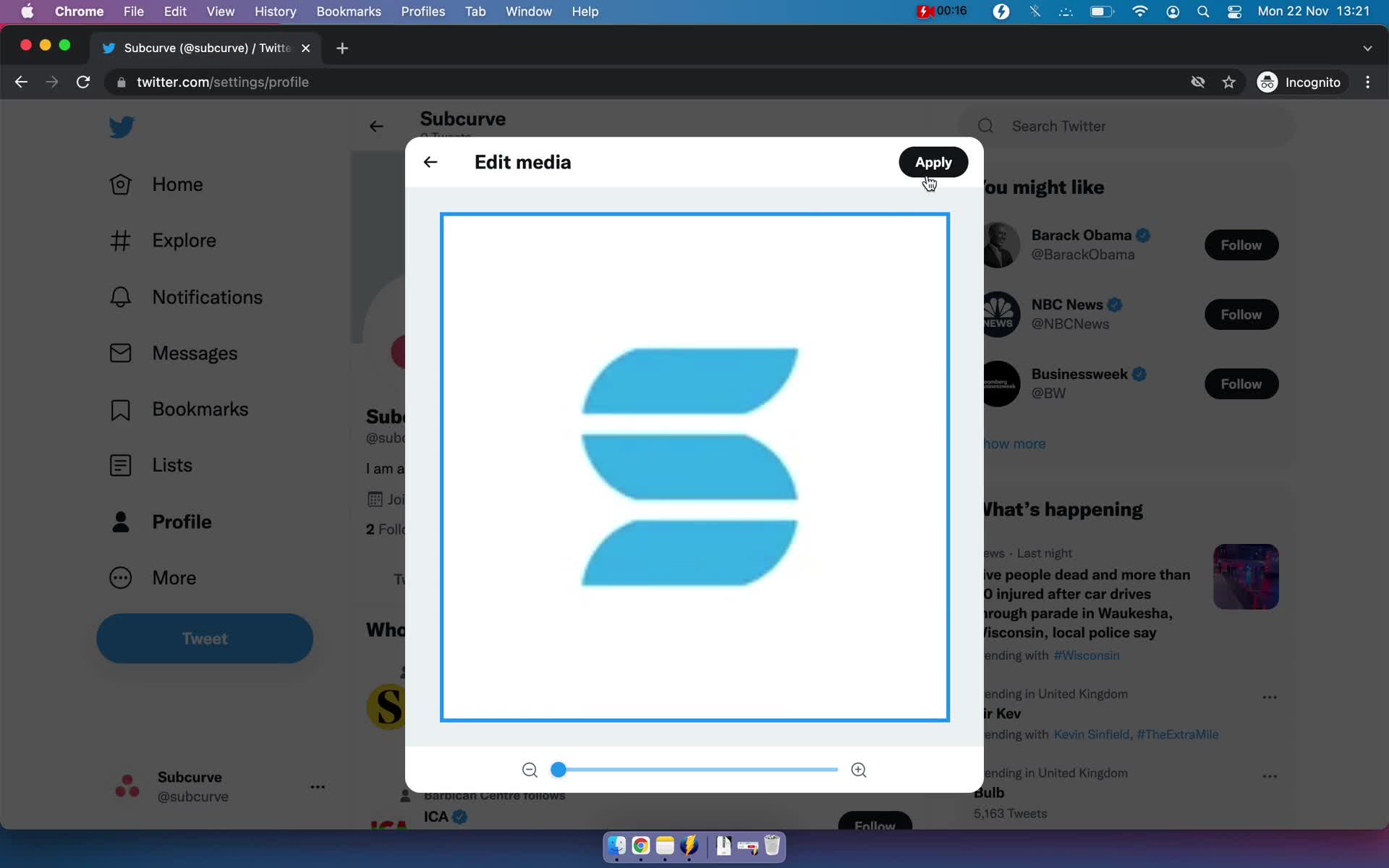This screenshot has height=868, width=1389.
Task: Click the zoom out icon to shrink image
Action: [x=530, y=769]
